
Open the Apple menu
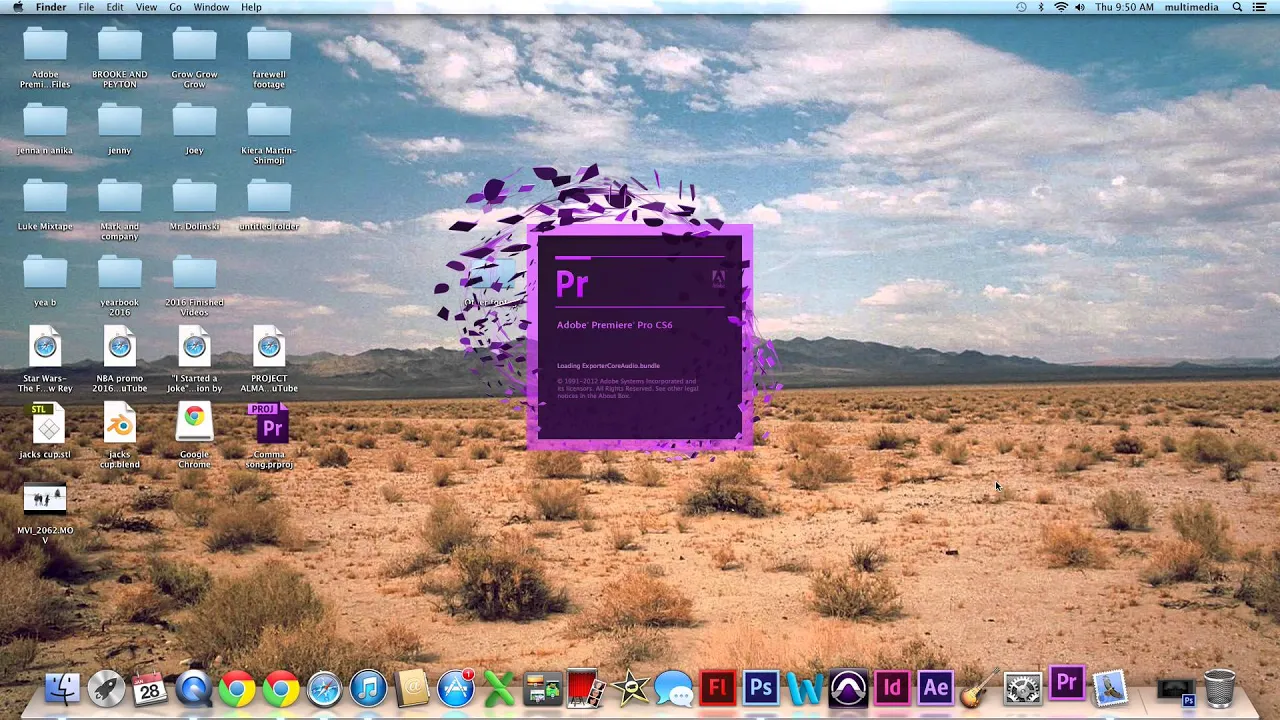(17, 7)
